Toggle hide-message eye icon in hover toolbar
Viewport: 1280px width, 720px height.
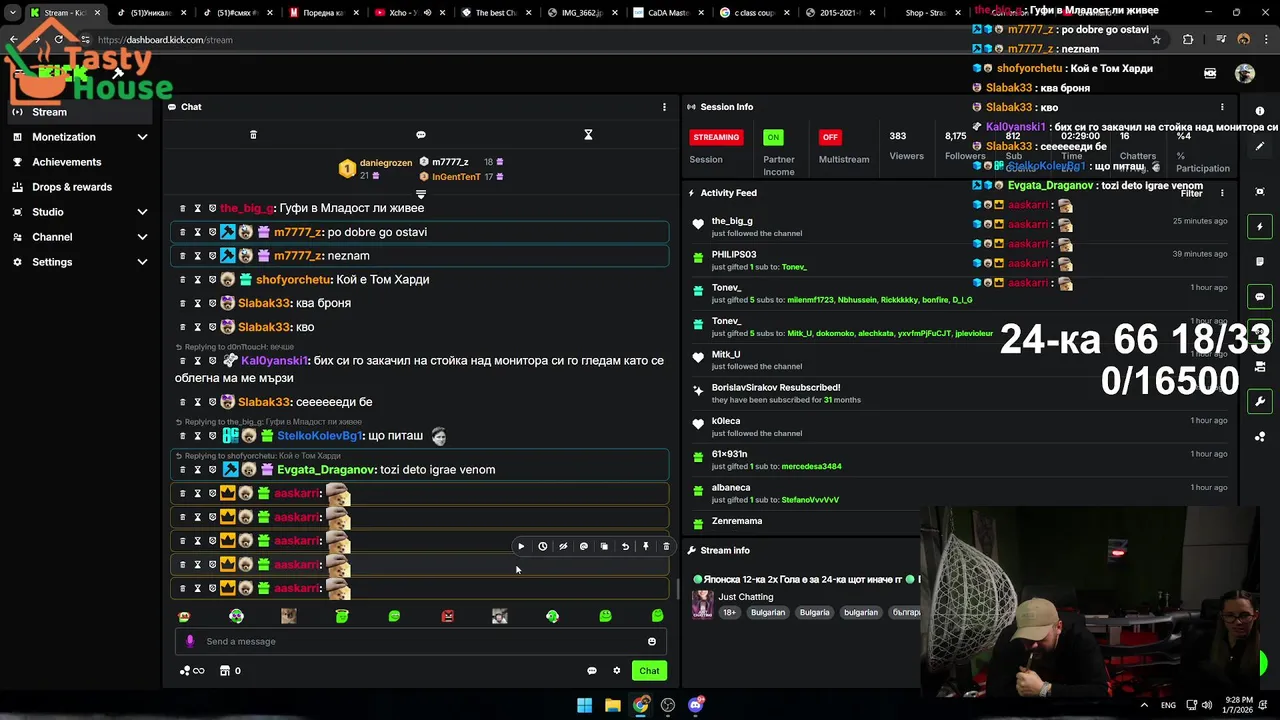tap(563, 547)
